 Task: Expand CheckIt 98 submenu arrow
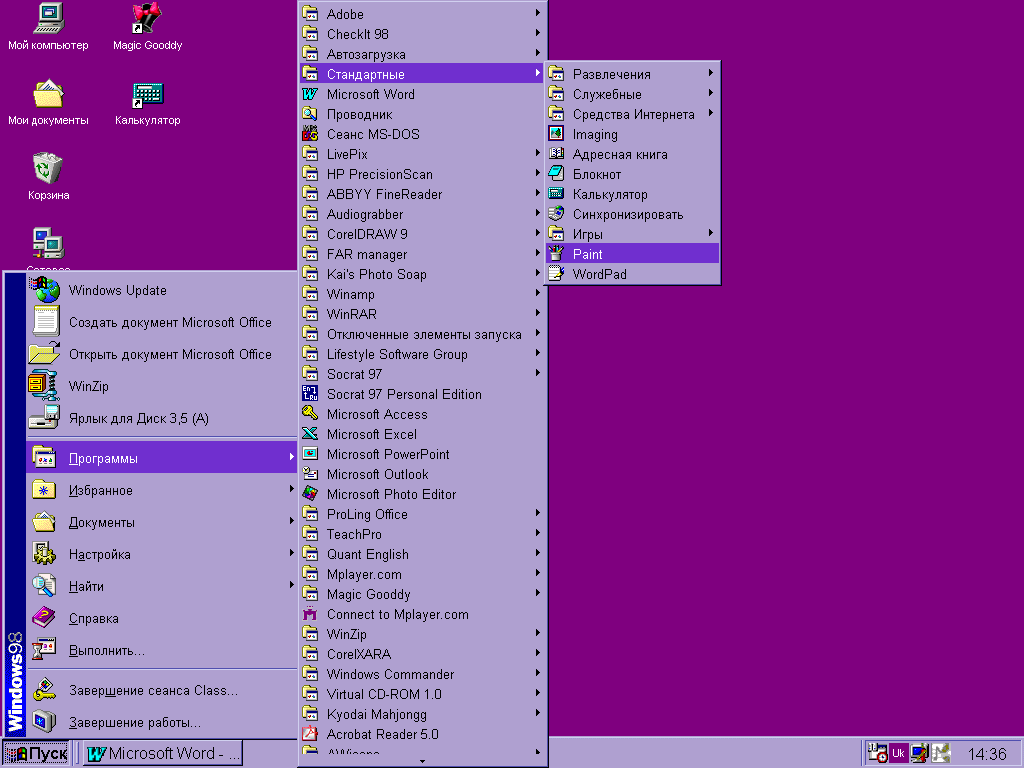(537, 33)
